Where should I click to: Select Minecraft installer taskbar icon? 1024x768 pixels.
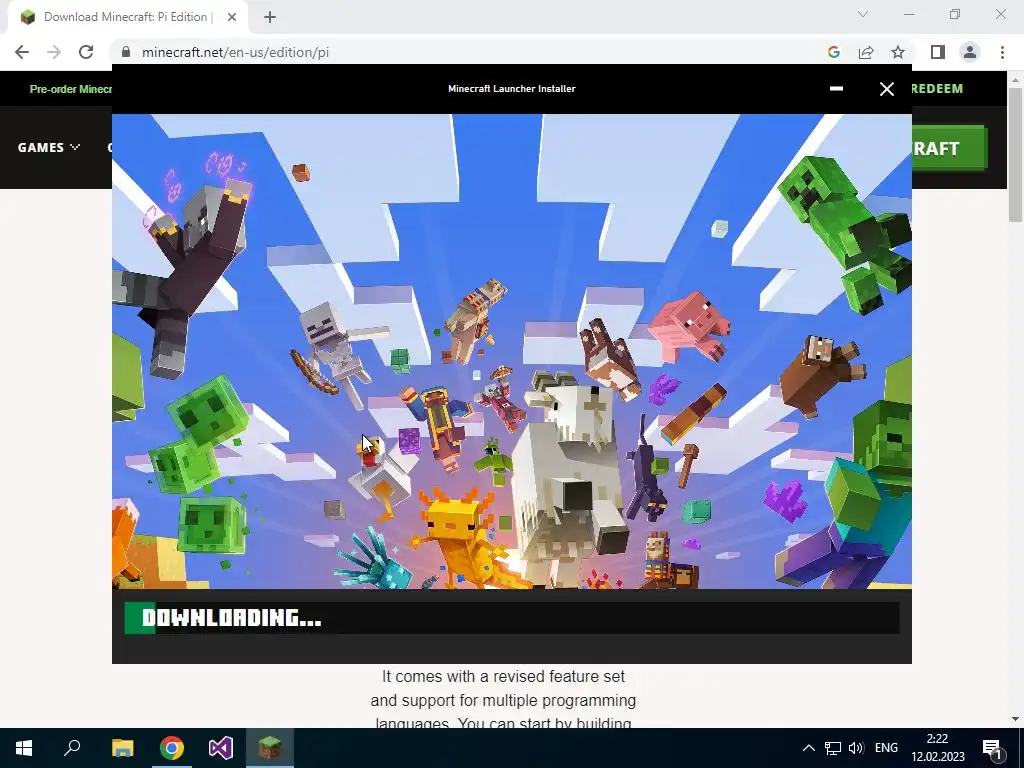(x=270, y=748)
